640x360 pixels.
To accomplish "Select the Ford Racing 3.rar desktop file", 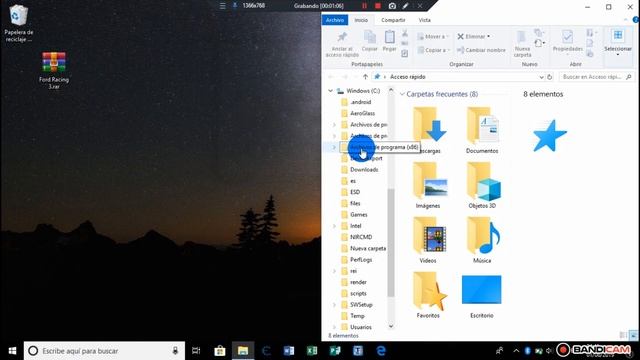I will 54,70.
